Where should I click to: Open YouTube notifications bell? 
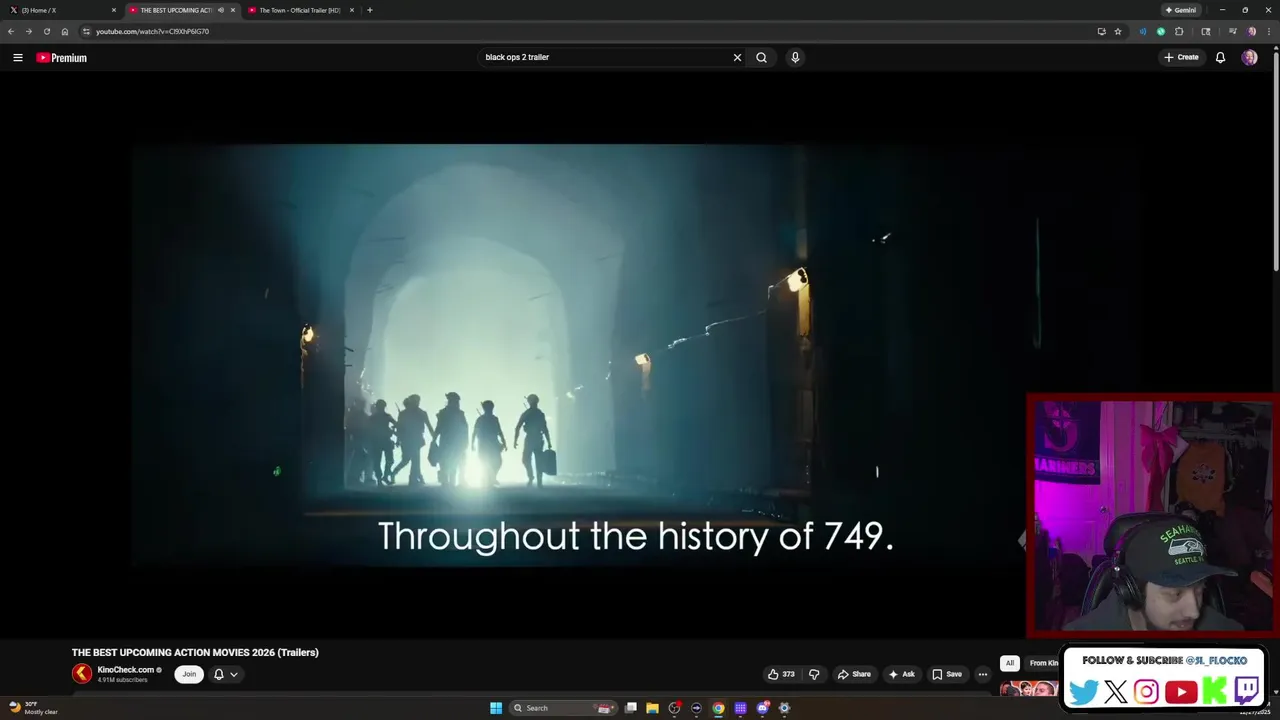(x=1220, y=57)
